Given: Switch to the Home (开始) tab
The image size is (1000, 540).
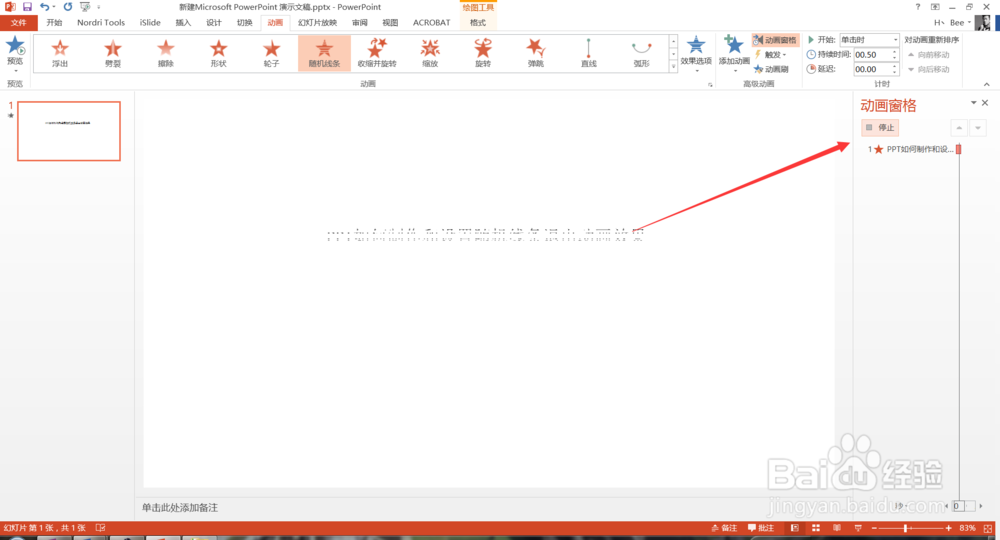Looking at the screenshot, I should (54, 22).
